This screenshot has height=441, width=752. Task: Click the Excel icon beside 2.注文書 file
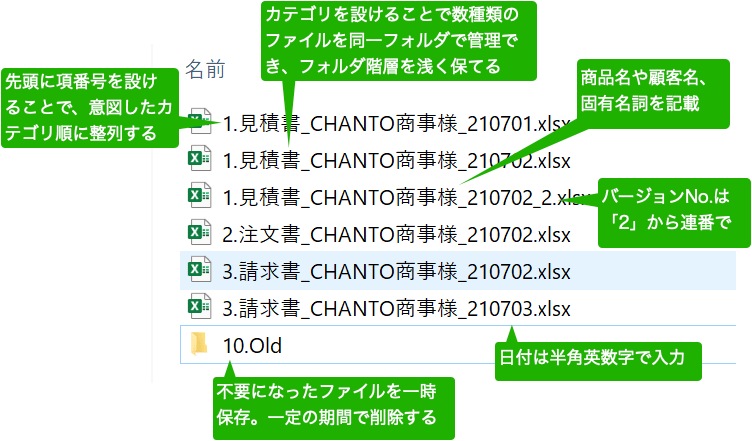(199, 232)
